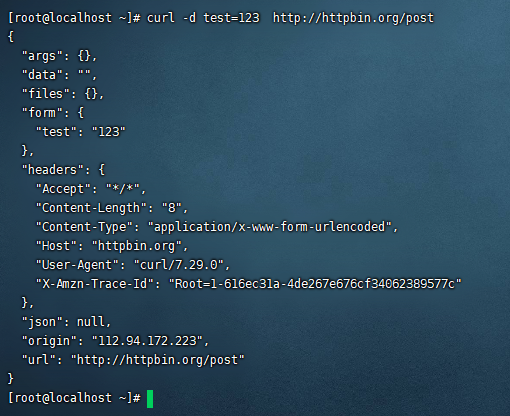Click the application/x-www-form-urlencoded text
The width and height of the screenshot is (510, 416).
(269, 227)
